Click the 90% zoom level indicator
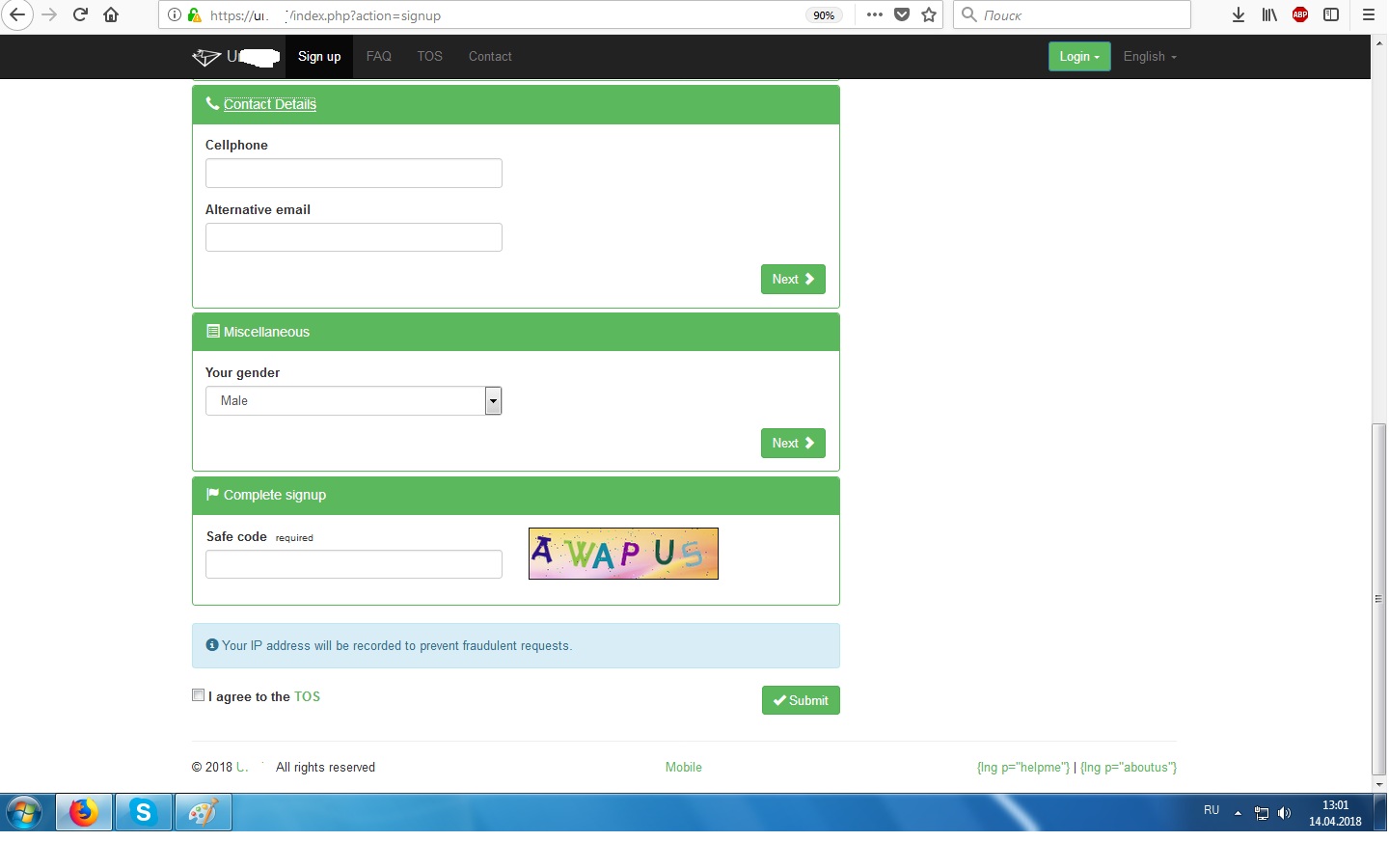This screenshot has width=1389, height=868. pyautogui.click(x=824, y=15)
